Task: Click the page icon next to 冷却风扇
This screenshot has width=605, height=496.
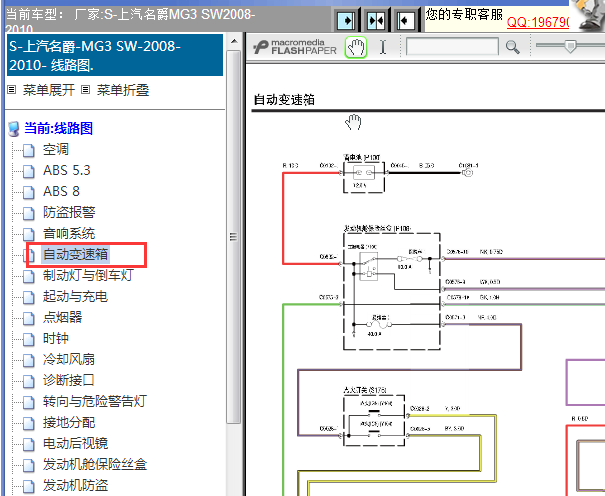Action: 29,360
